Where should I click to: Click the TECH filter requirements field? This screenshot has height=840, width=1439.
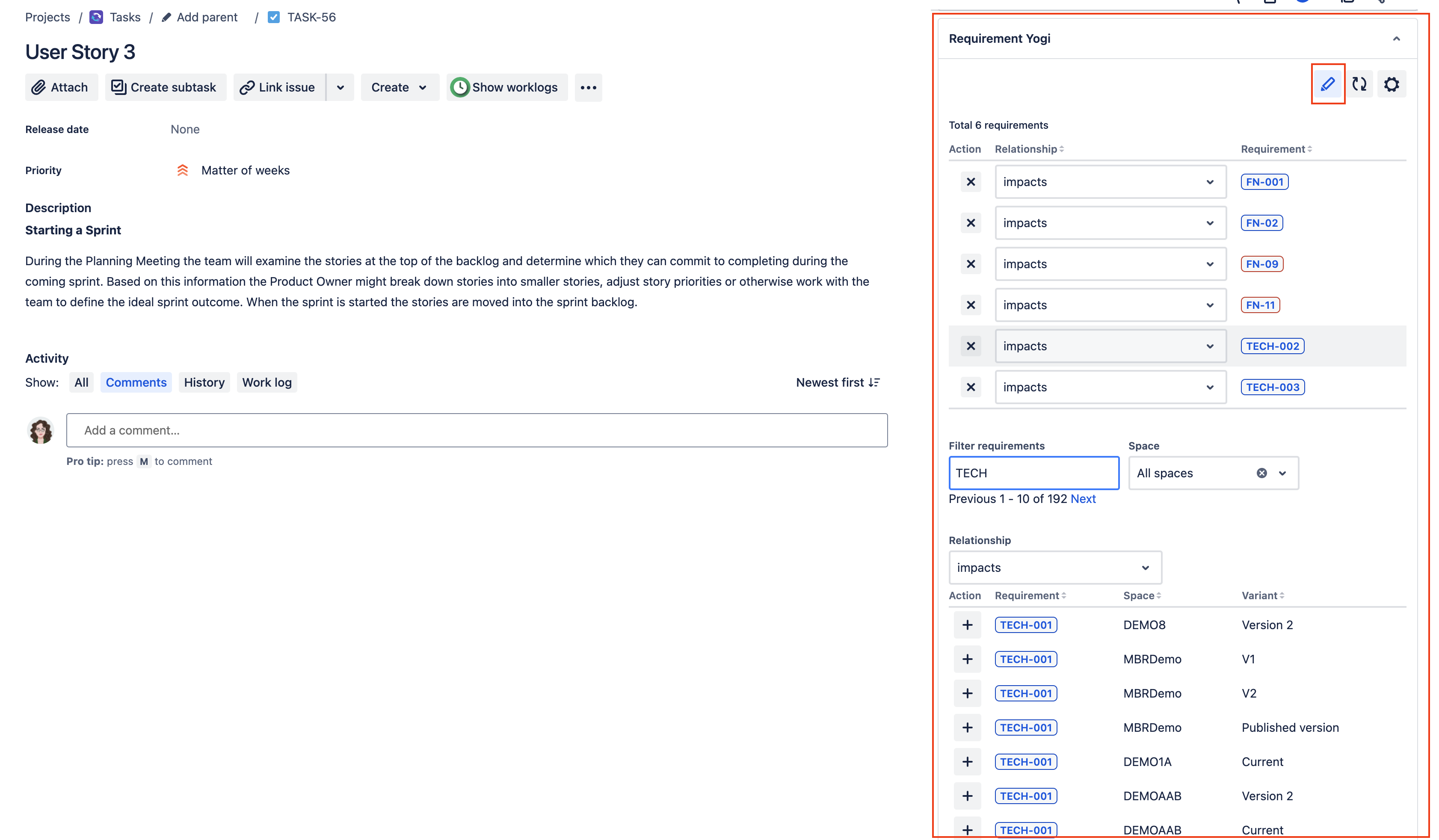point(1033,473)
